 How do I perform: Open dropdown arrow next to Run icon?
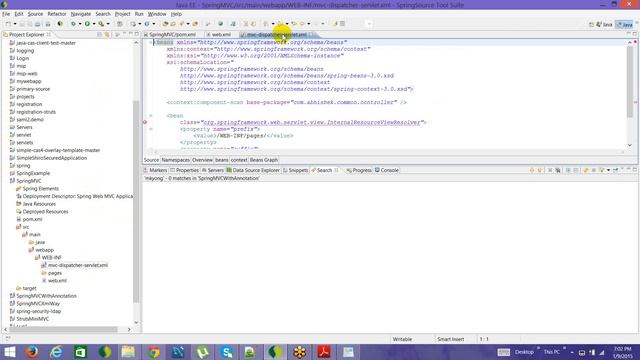[93, 24]
